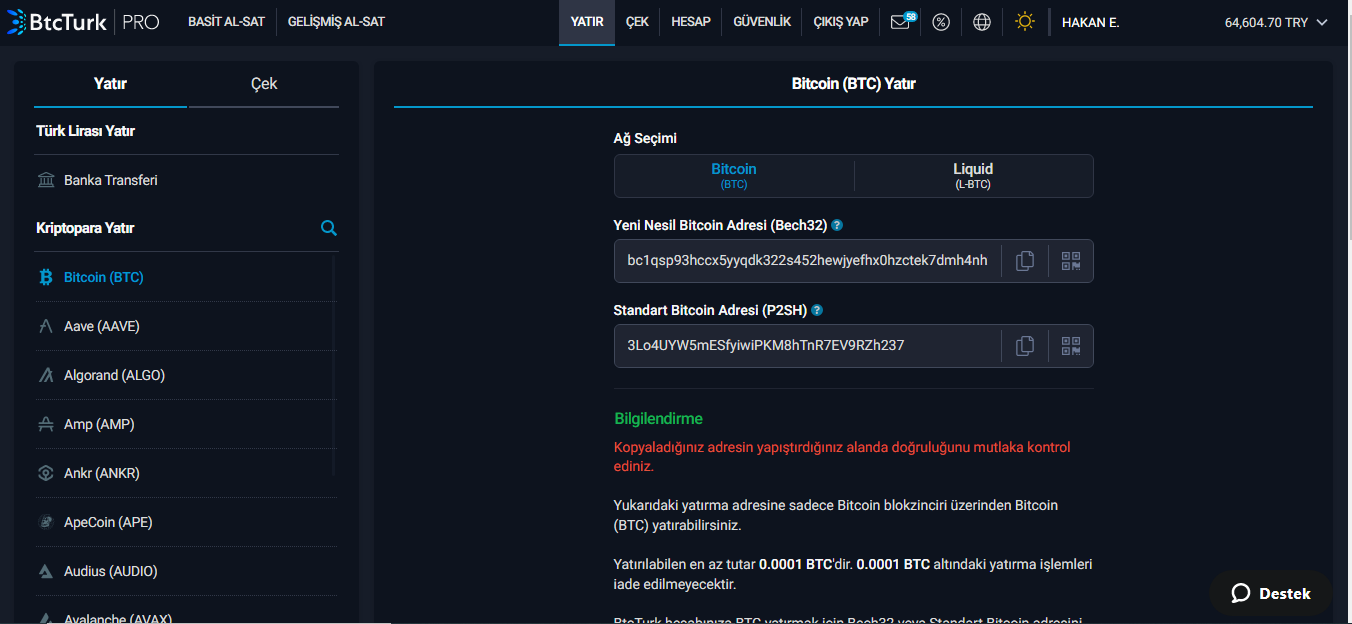Open the percent commission icon
Viewport: 1352px width, 624px height.
pyautogui.click(x=941, y=22)
